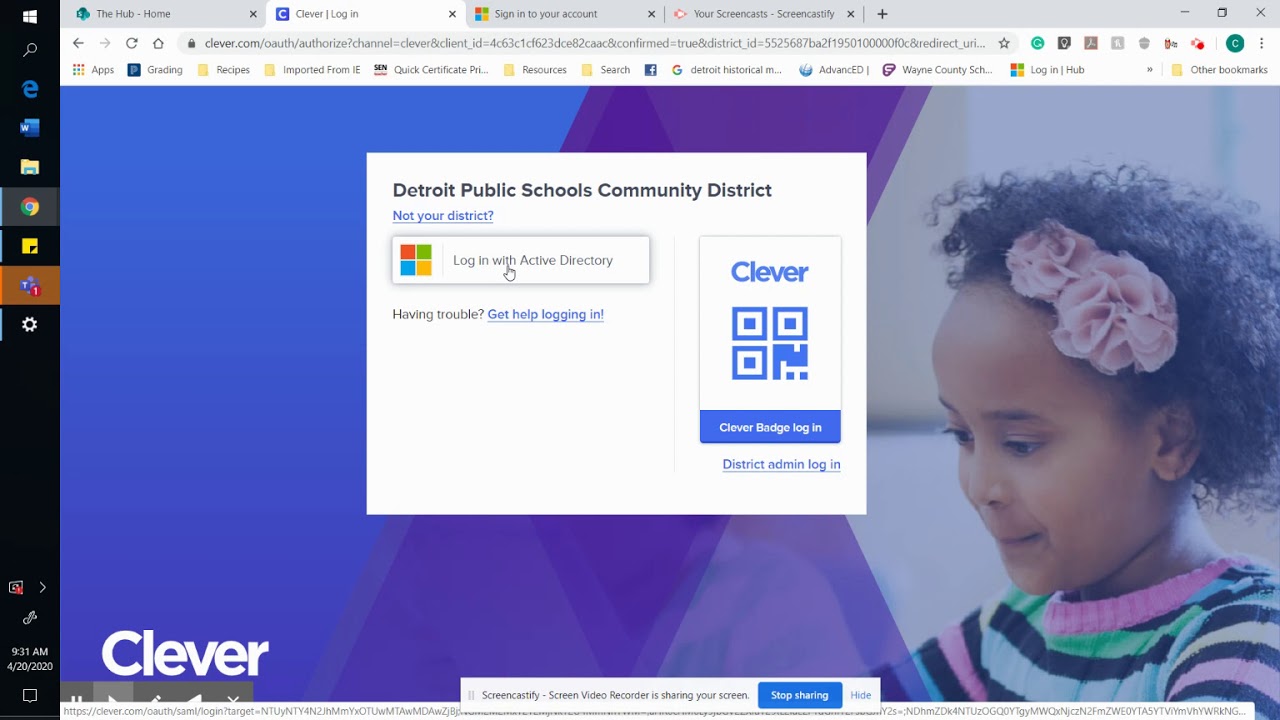Image resolution: width=1280 pixels, height=720 pixels.
Task: Open a new tab with plus button
Action: tap(882, 14)
